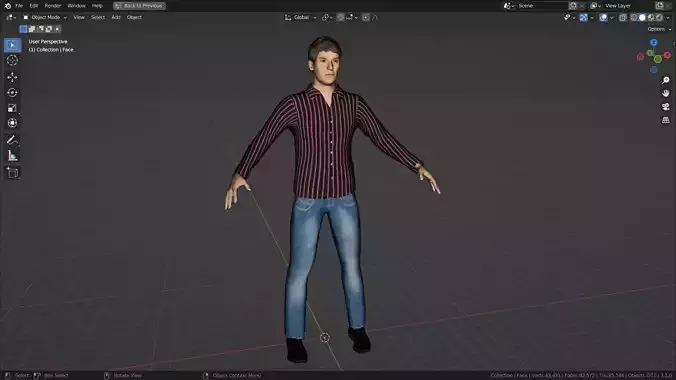Set selection mode to extend (second icon)
Viewport: 676px width, 380px height.
(31, 29)
